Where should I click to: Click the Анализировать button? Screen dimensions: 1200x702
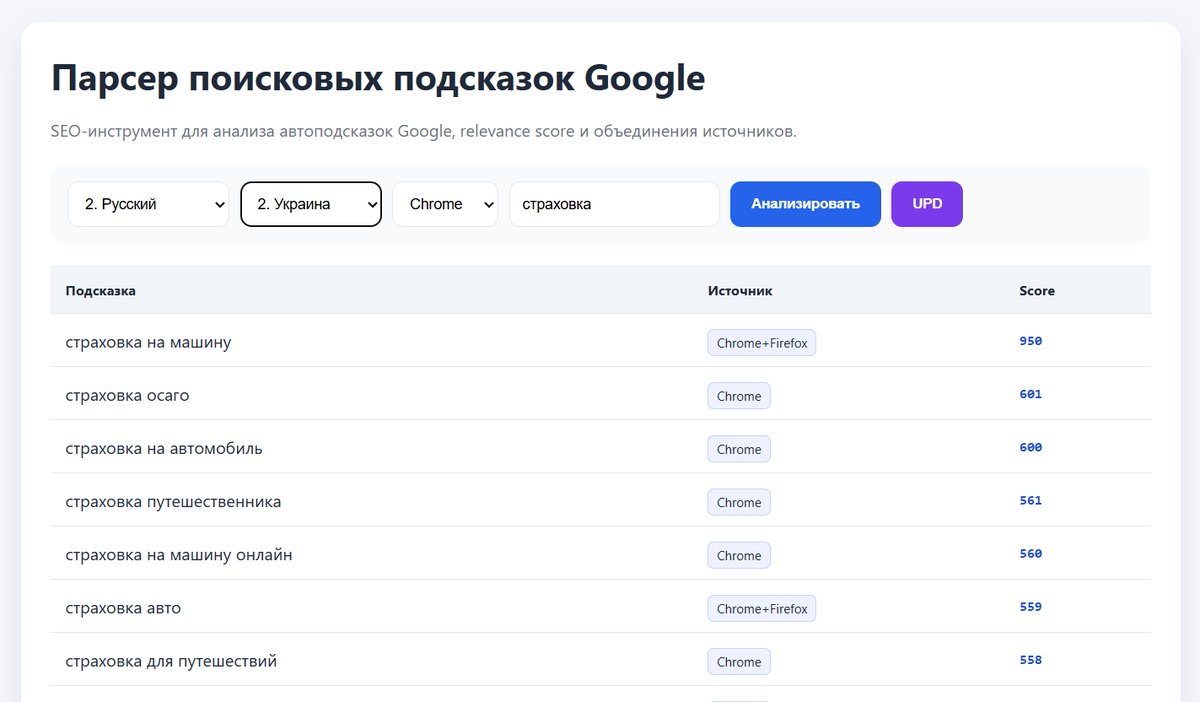pos(805,204)
